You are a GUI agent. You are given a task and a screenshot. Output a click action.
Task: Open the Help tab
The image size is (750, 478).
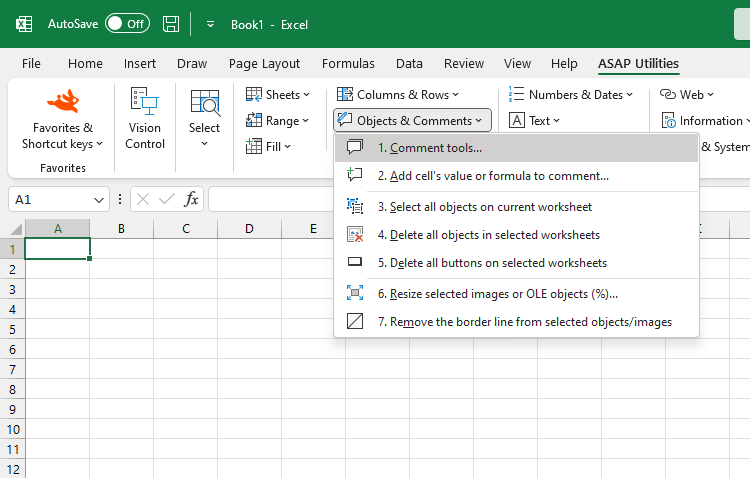(564, 64)
